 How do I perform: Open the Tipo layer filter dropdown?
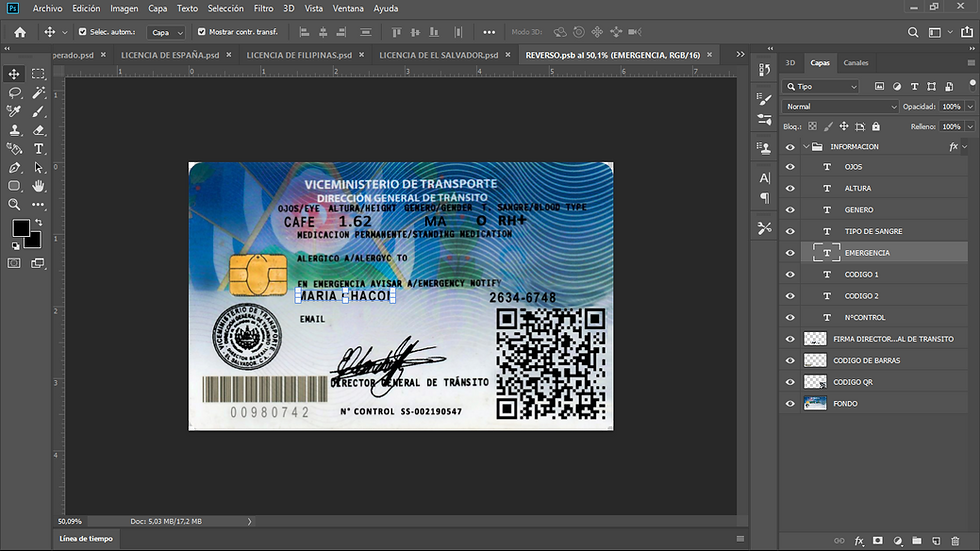(822, 87)
